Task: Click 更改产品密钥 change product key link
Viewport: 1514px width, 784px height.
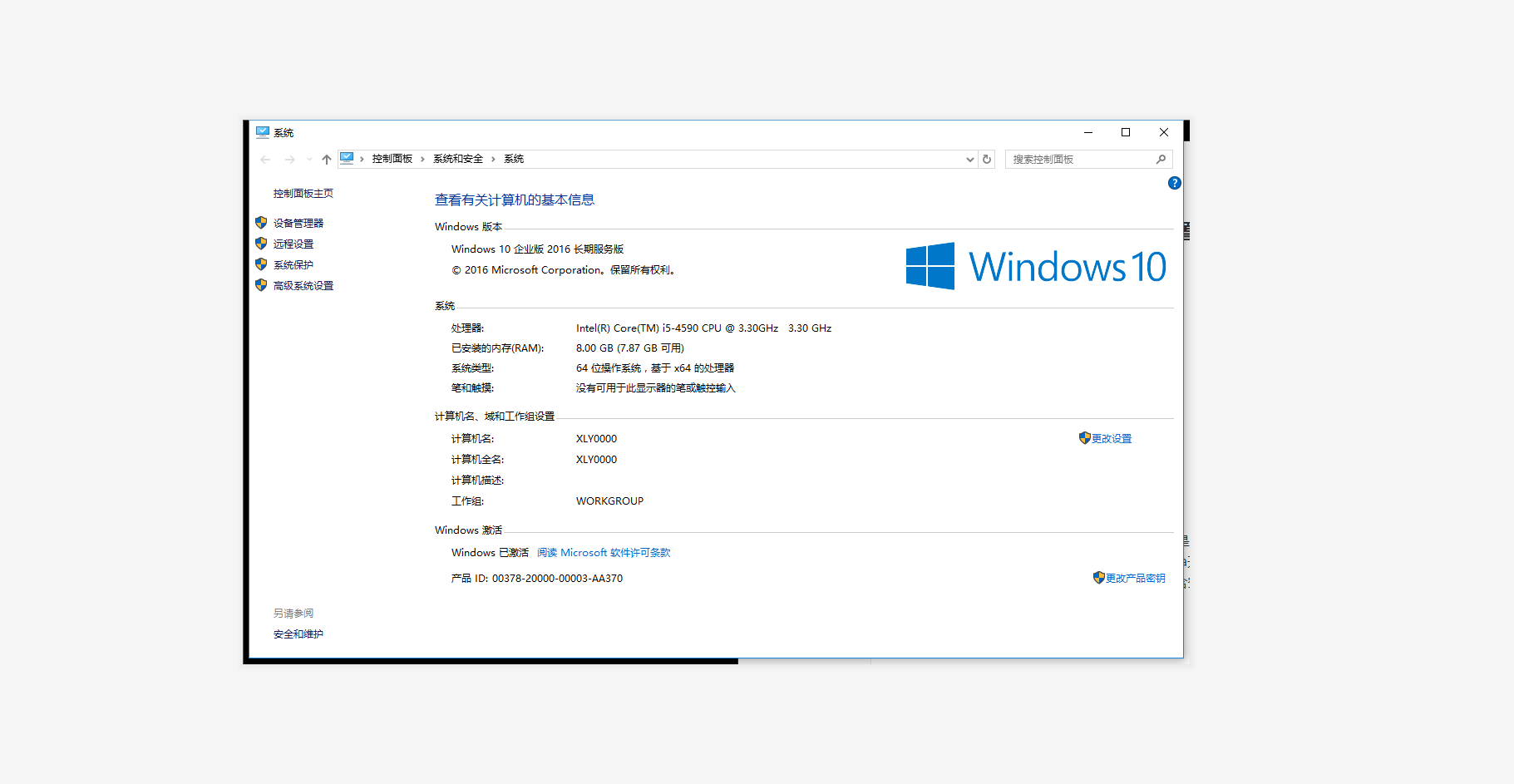Action: tap(1136, 578)
